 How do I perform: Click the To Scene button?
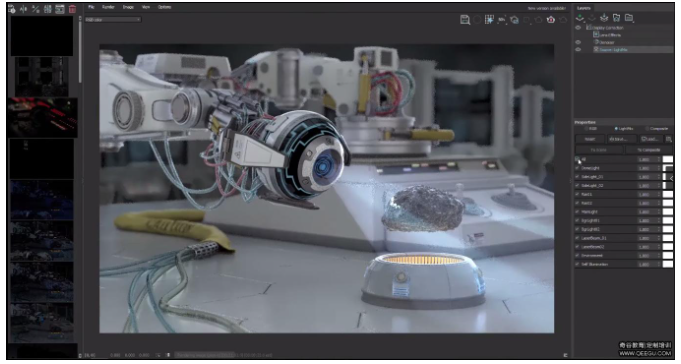click(599, 150)
